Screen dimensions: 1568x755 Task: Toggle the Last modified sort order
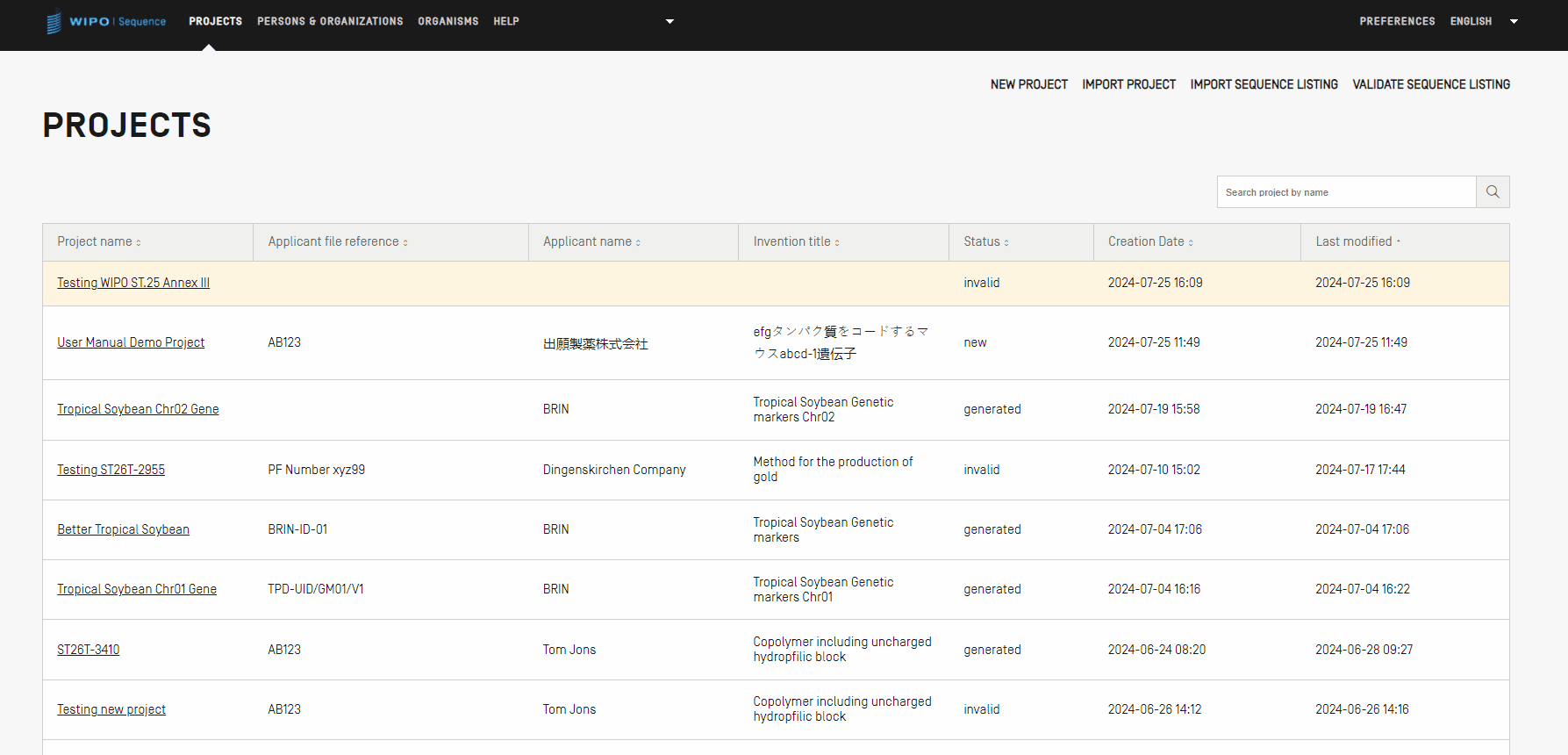tap(1357, 241)
